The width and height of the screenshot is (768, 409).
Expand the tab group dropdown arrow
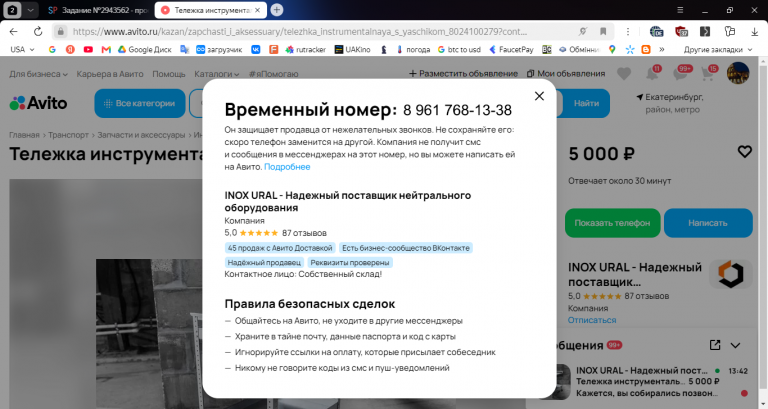coord(30,10)
